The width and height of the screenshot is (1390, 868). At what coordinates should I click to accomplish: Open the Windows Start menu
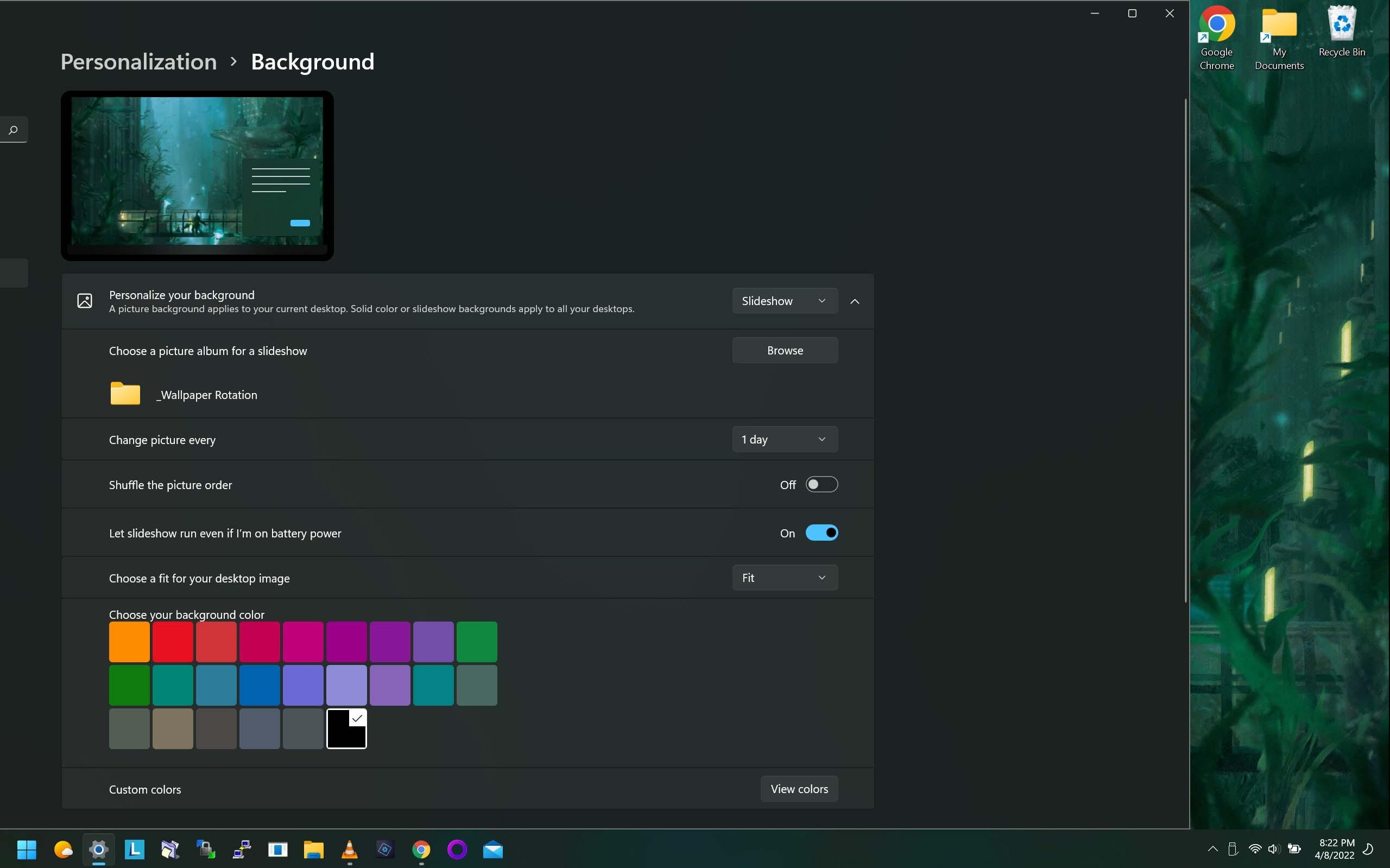pyautogui.click(x=27, y=849)
